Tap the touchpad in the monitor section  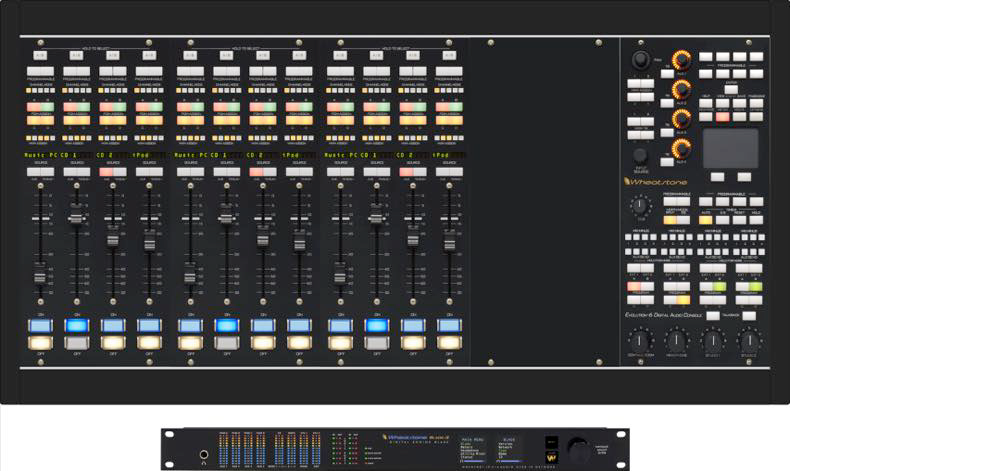point(730,148)
